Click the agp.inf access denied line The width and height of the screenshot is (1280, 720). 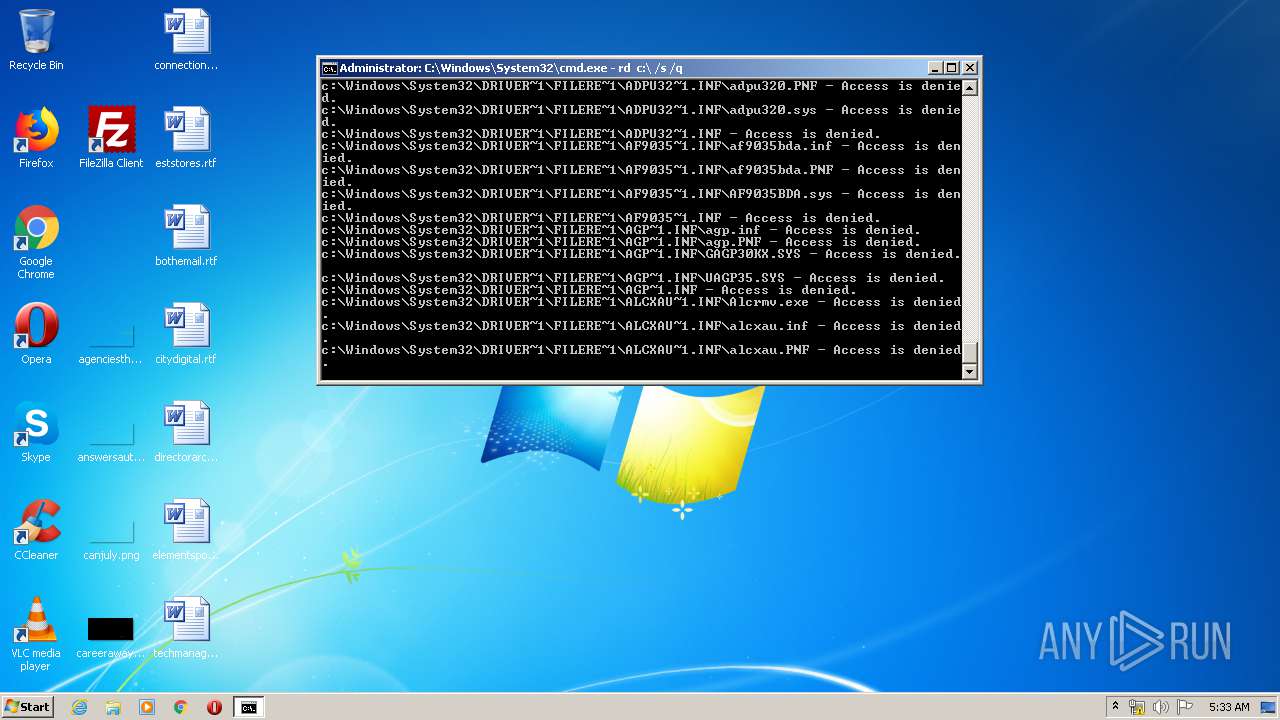[x=621, y=230]
